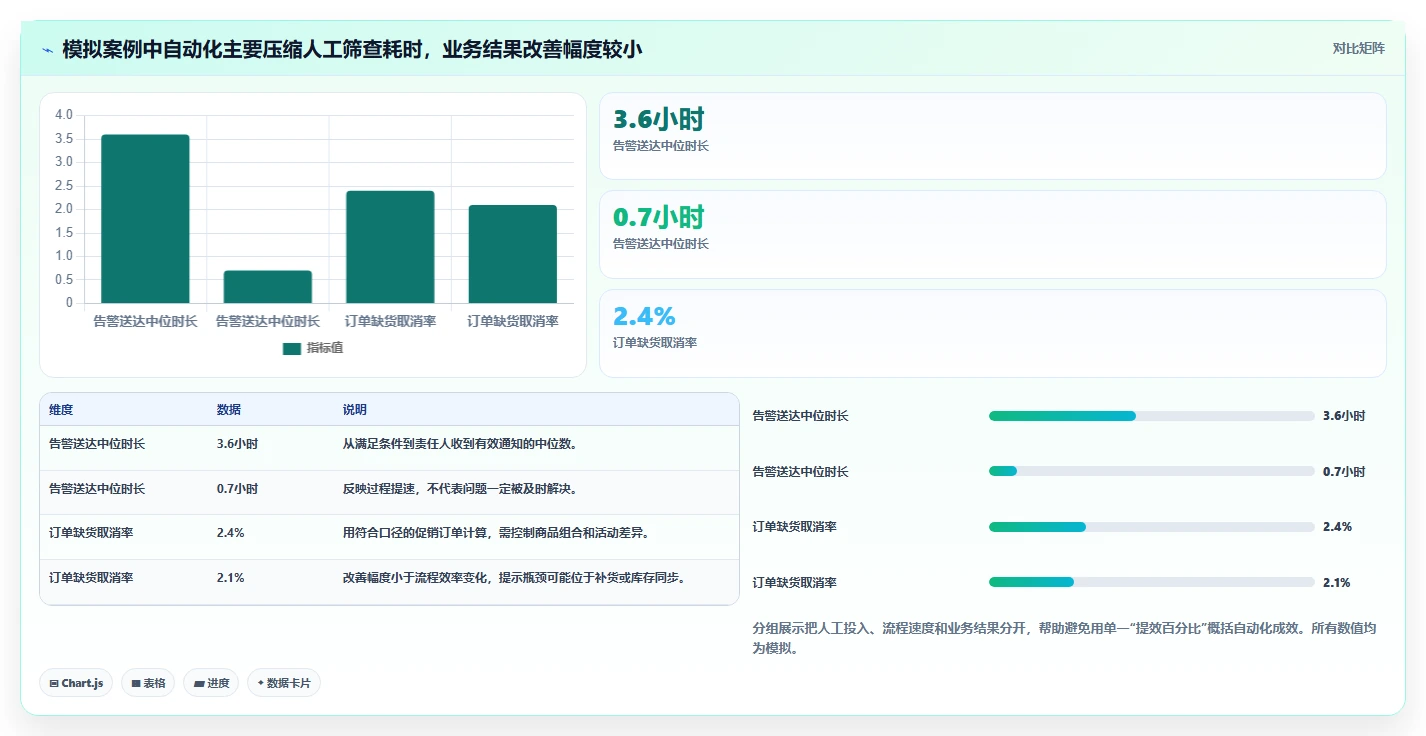Image resolution: width=1426 pixels, height=736 pixels.
Task: Click the lightning icon beside the title
Action: (48, 49)
